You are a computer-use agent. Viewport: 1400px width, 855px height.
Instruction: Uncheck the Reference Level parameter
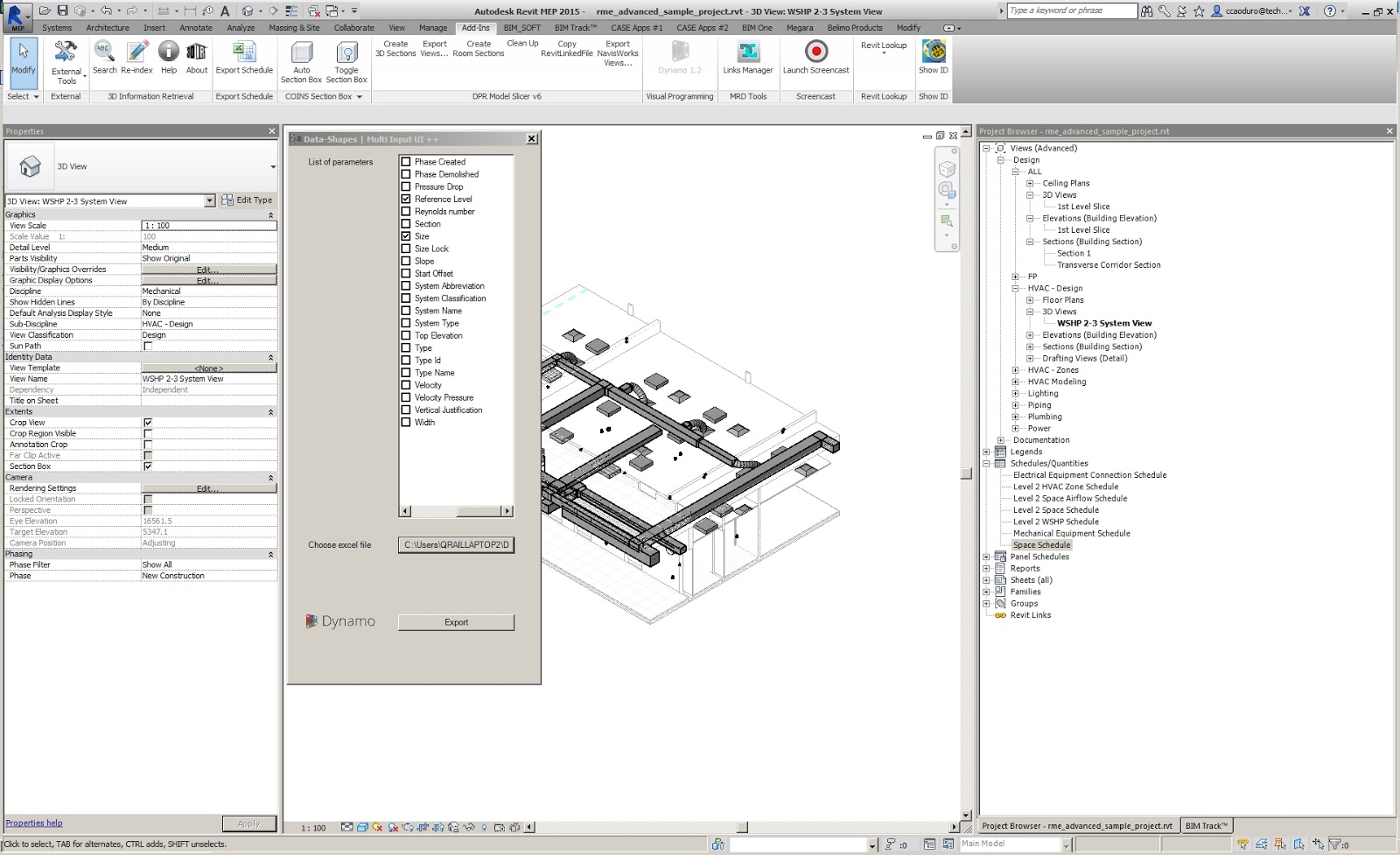[405, 199]
